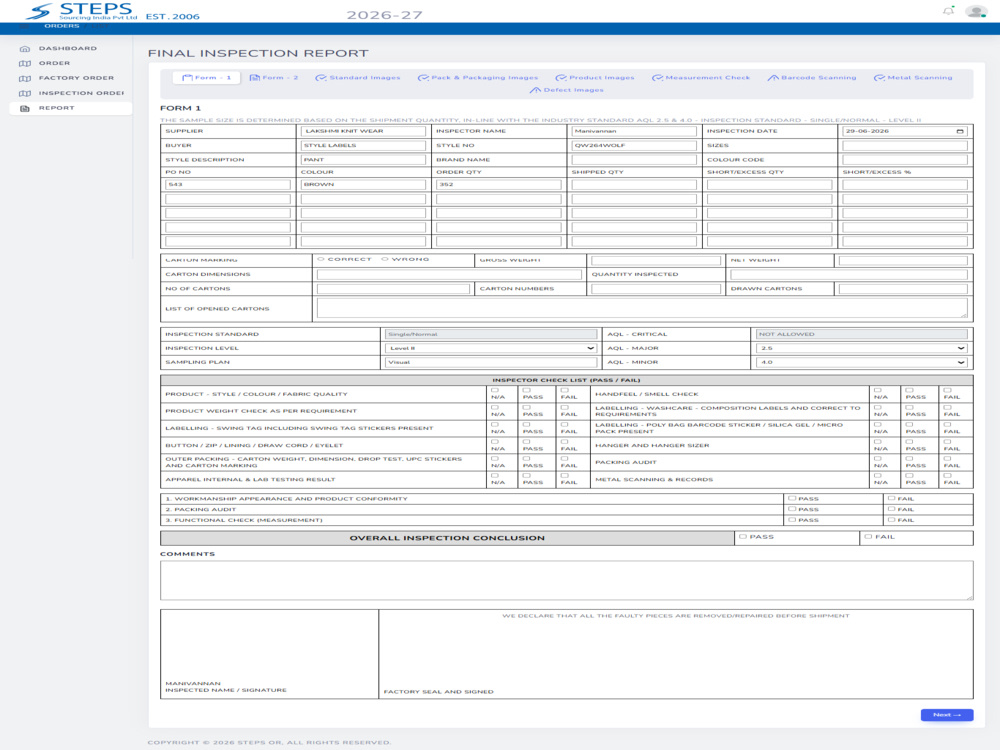Click the Supplier name input field

click(x=363, y=131)
